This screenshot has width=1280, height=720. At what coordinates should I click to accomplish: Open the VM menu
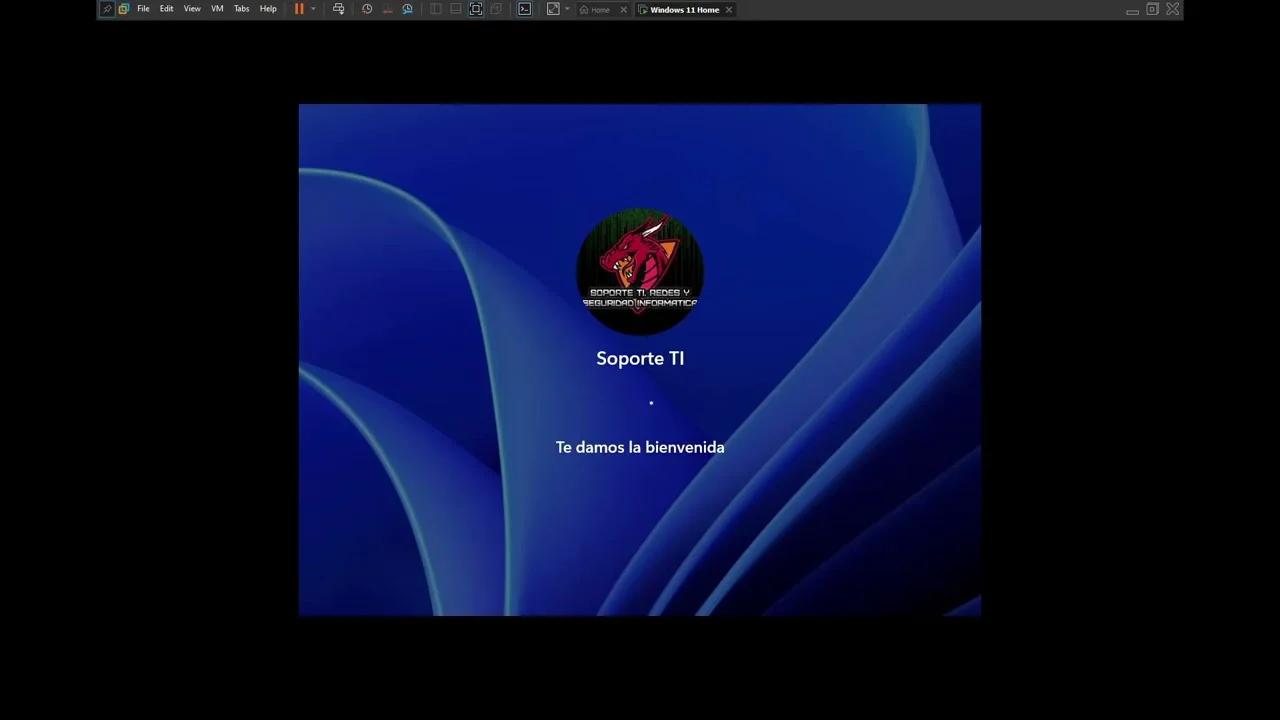coord(216,9)
